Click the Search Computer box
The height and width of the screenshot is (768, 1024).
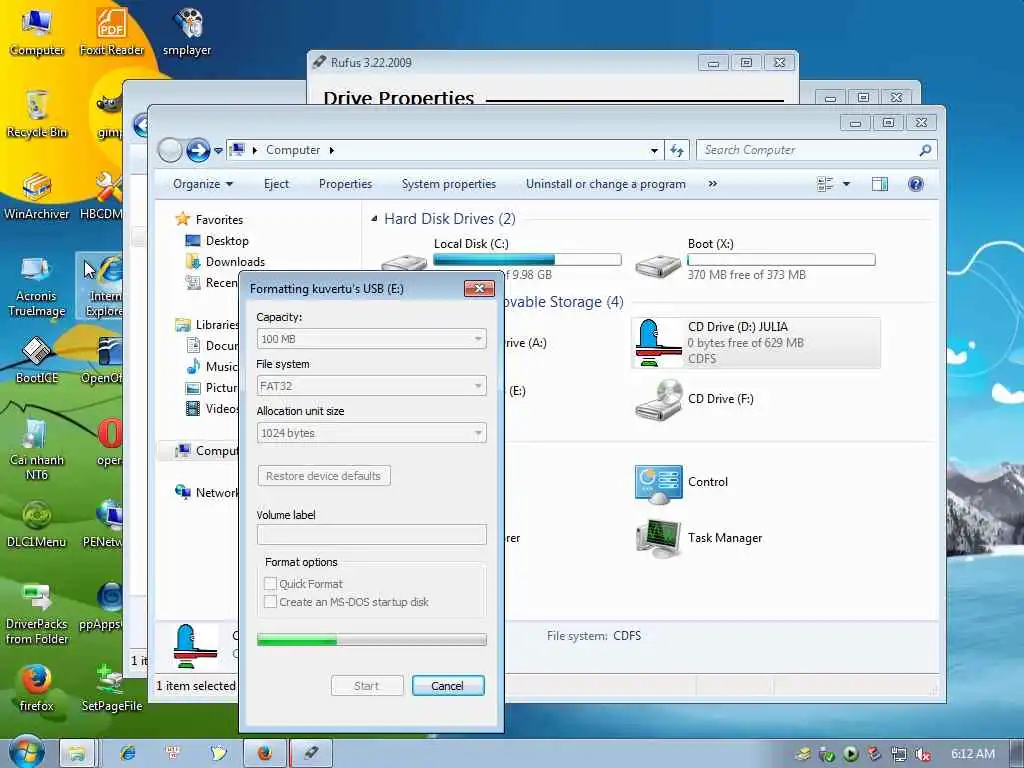816,150
